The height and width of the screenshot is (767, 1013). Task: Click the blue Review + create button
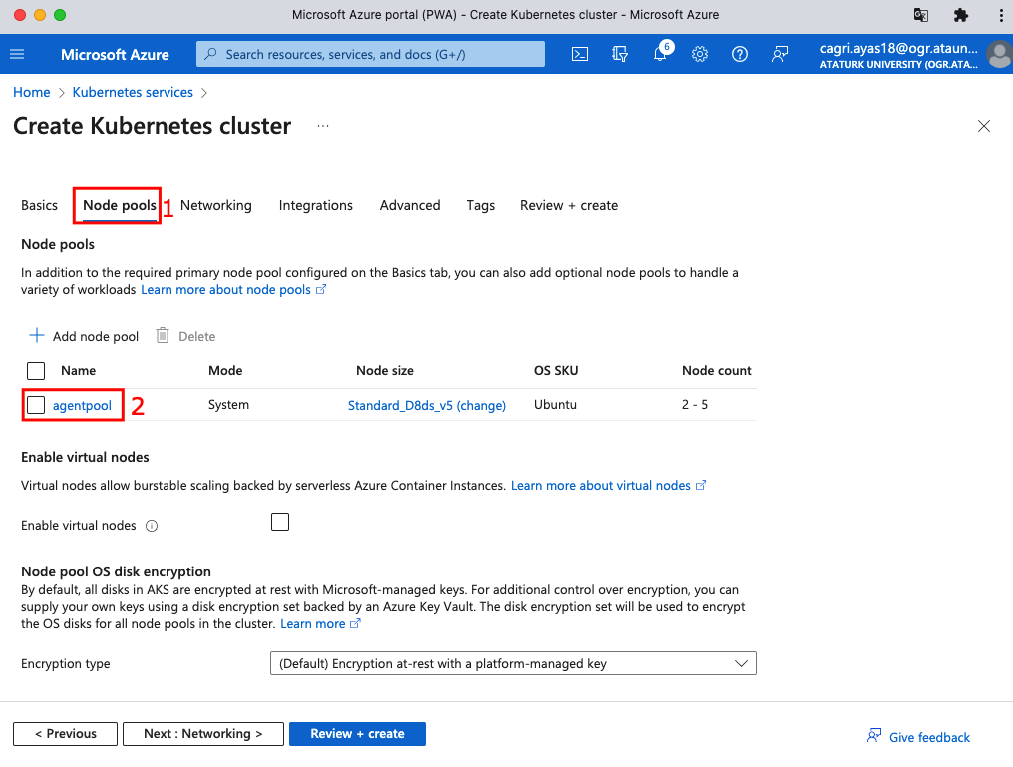pos(357,733)
